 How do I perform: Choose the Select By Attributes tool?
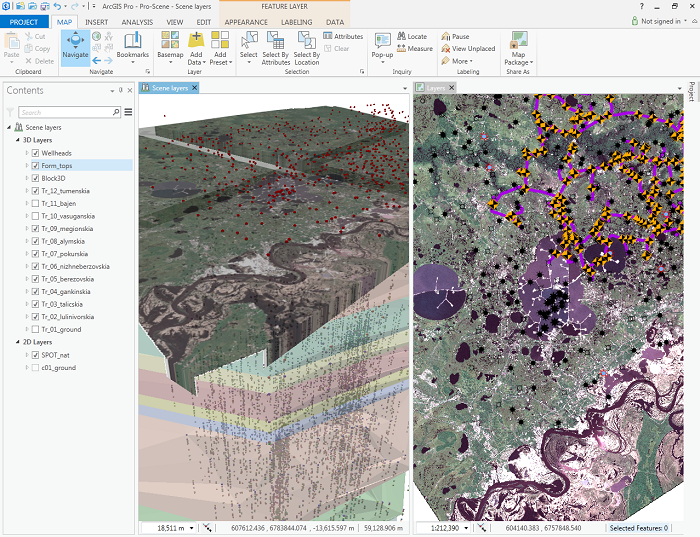(x=276, y=46)
